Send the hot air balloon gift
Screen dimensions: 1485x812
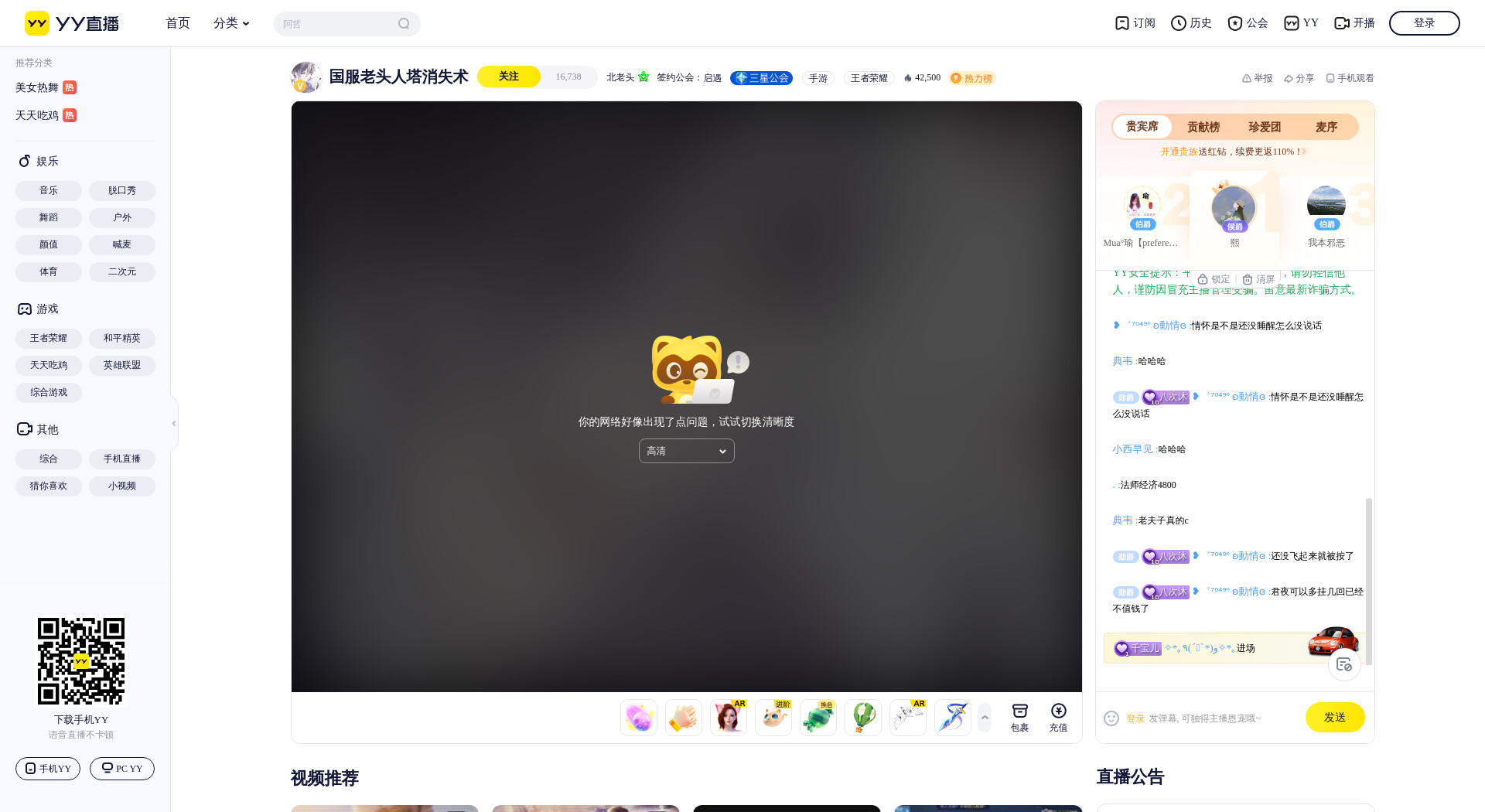tap(863, 718)
